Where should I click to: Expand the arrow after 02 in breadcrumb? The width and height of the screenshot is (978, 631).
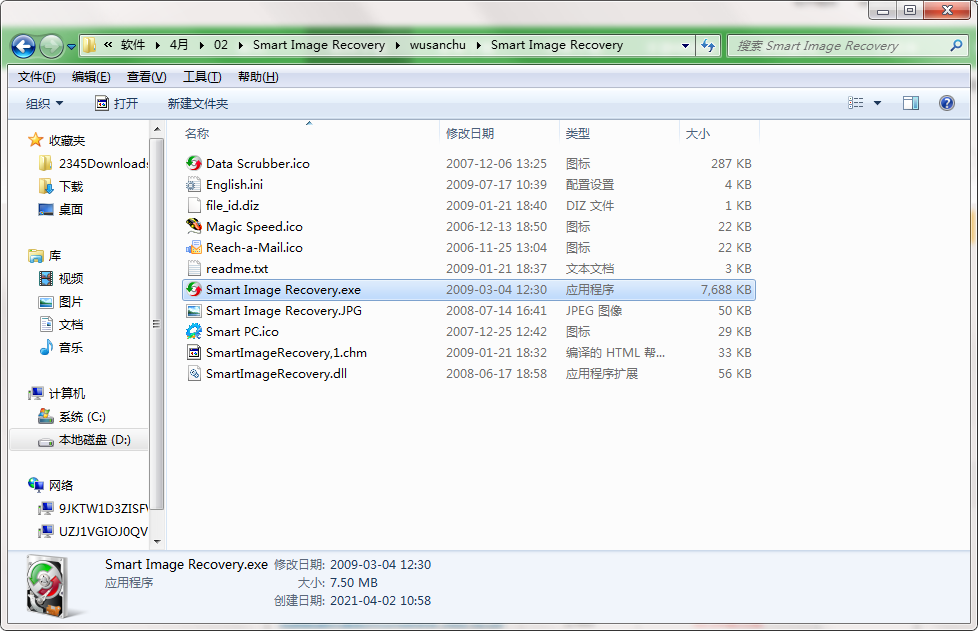click(x=240, y=45)
